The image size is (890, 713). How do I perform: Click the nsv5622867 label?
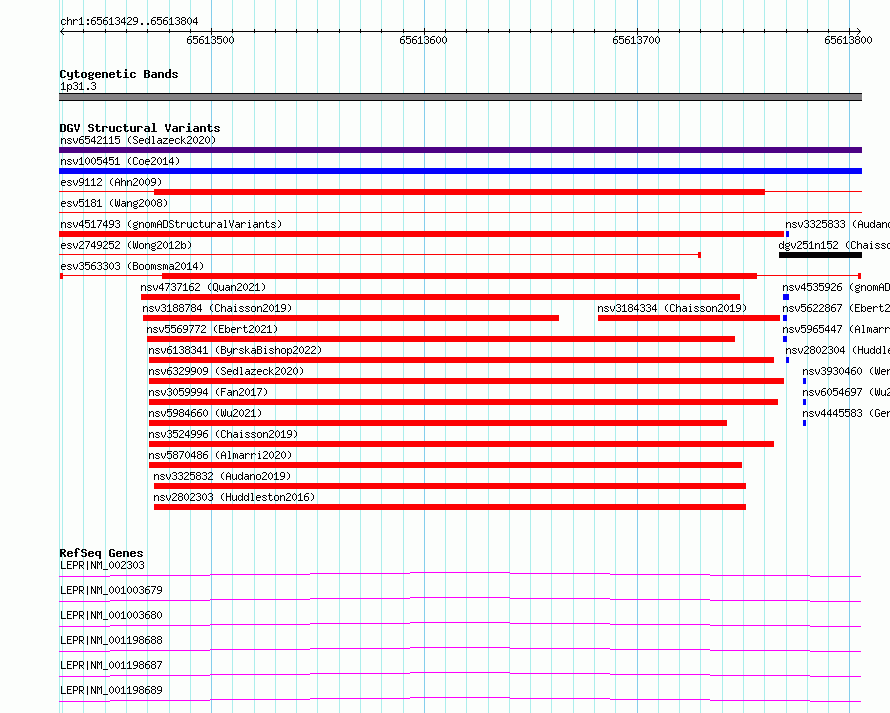(836, 308)
